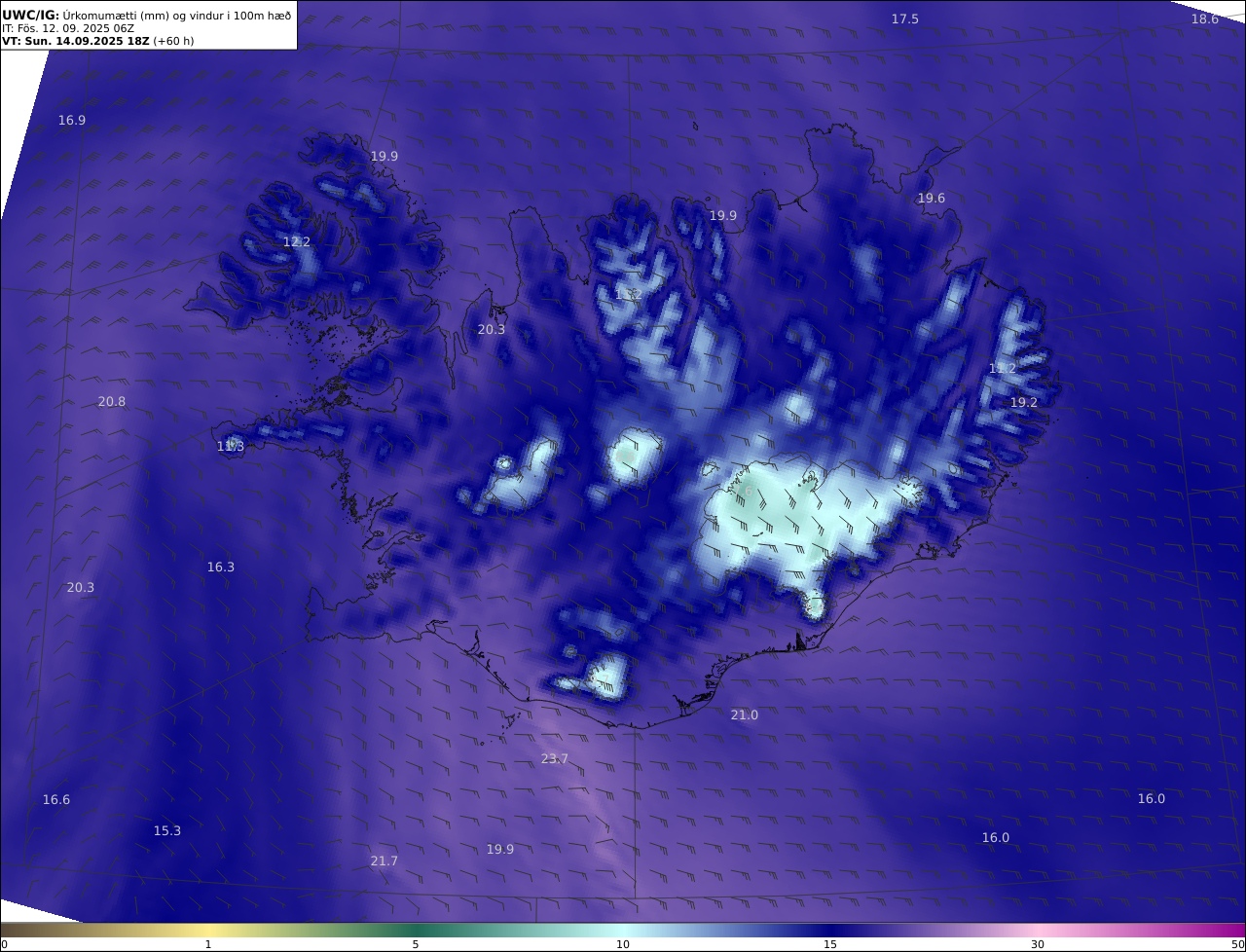The height and width of the screenshot is (952, 1246).
Task: Select the 23.7 maximum value label
Action: point(555,758)
